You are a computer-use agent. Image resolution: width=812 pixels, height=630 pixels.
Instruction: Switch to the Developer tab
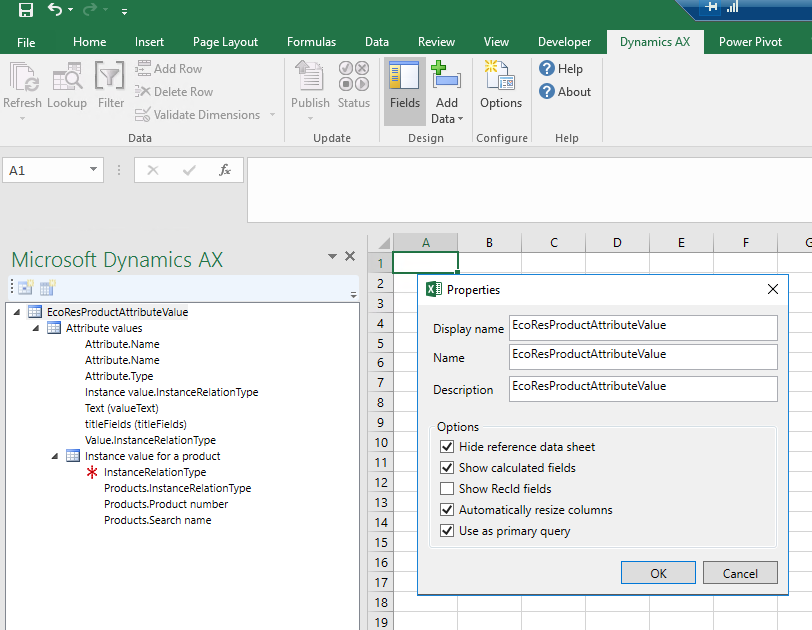click(x=564, y=42)
